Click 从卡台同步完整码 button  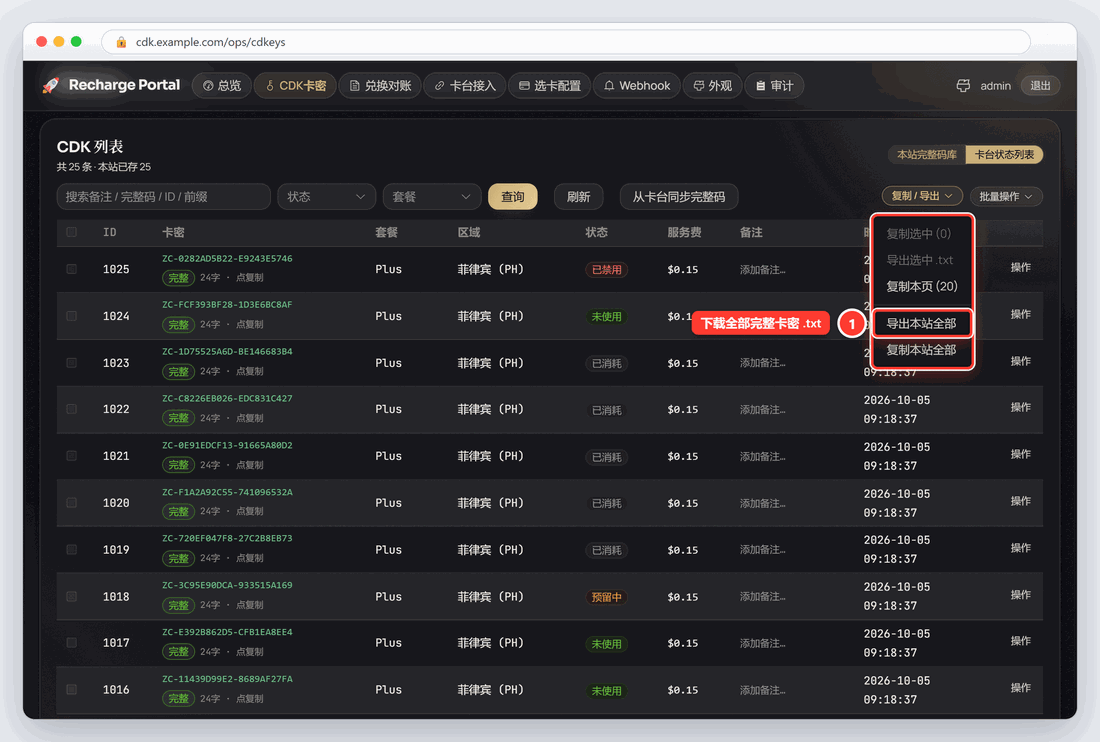679,197
